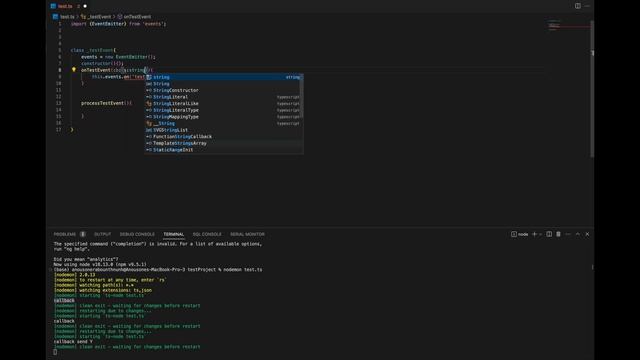Switch to the DEBUG CONSOLE tab
Viewport: 640px width, 360px height.
click(x=137, y=234)
